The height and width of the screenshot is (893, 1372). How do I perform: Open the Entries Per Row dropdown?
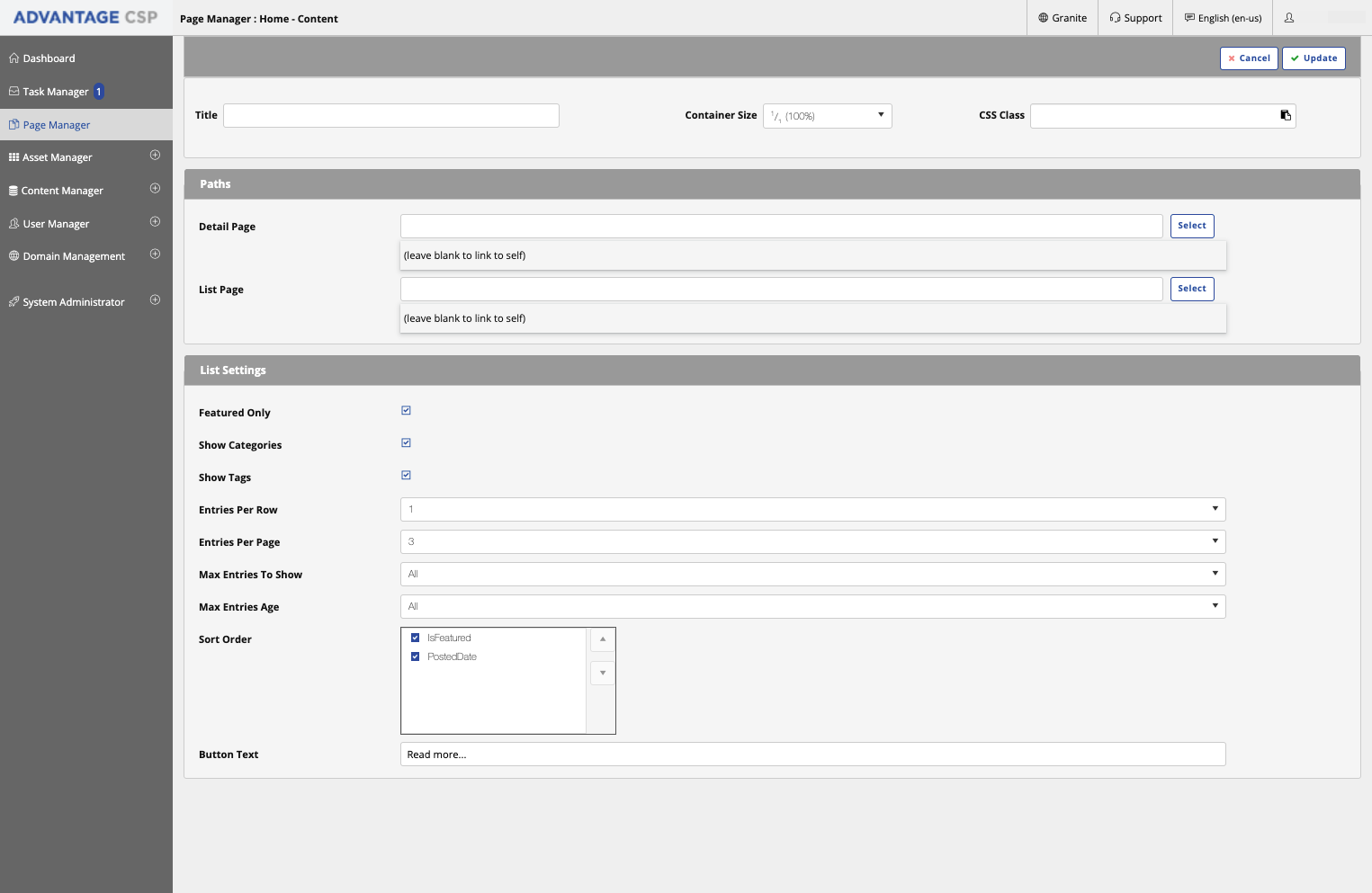click(812, 510)
